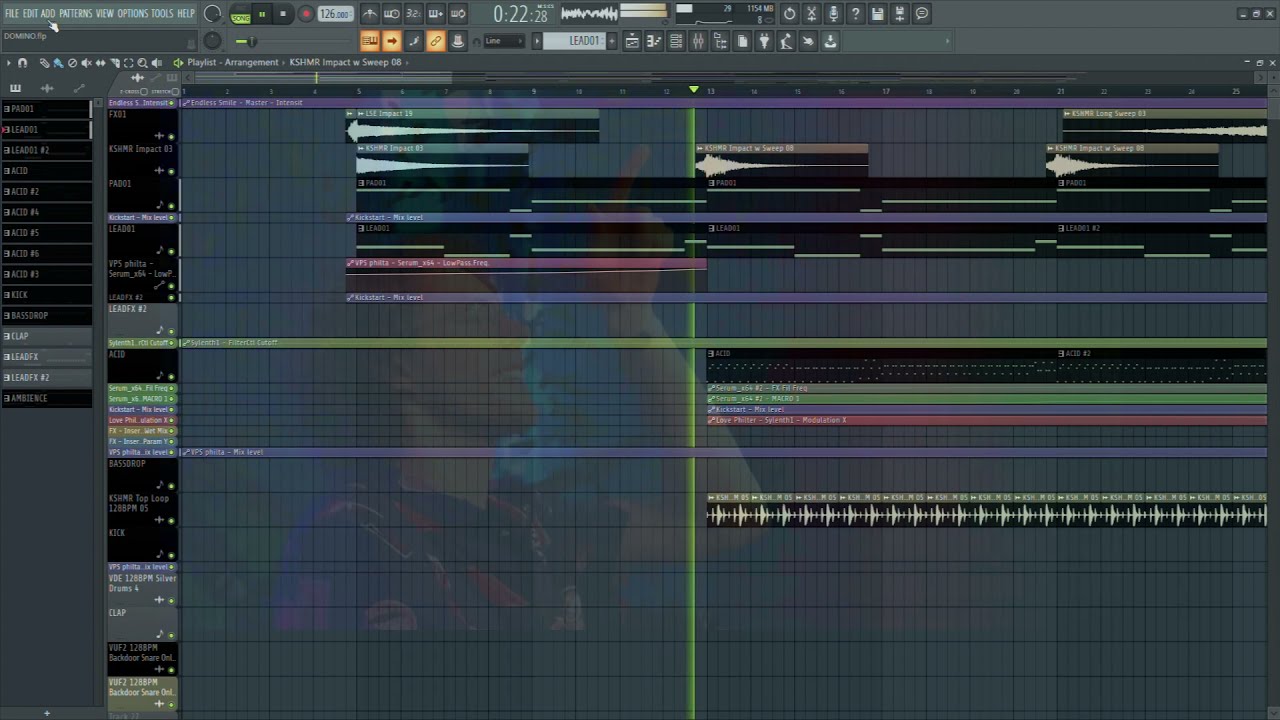The image size is (1280, 720).
Task: Mute the LEAD01 track via green LED
Action: [171, 251]
